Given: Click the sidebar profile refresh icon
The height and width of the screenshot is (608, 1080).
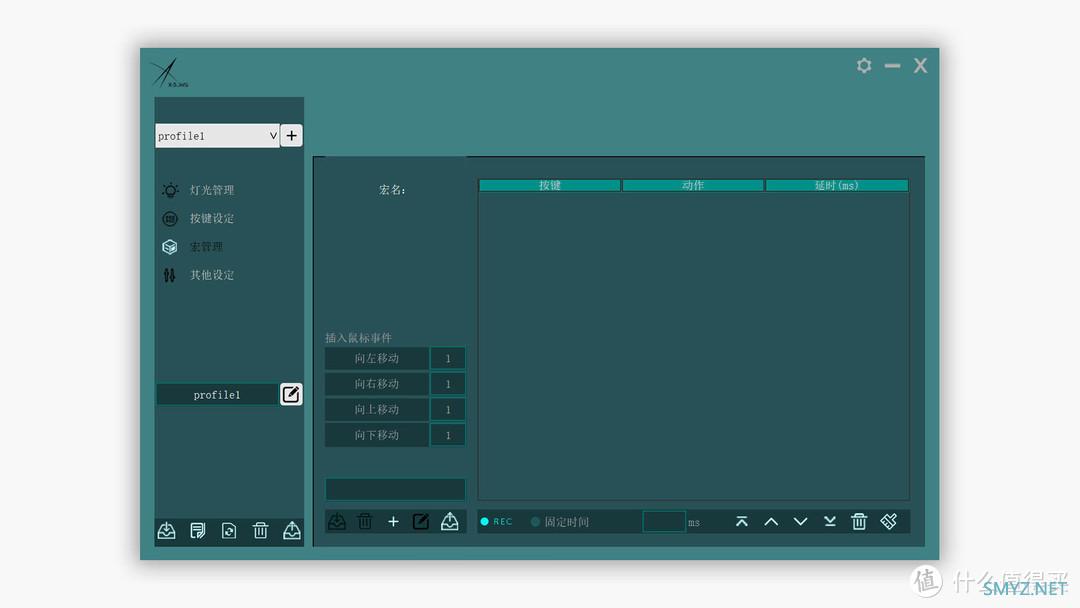Looking at the screenshot, I should [229, 530].
